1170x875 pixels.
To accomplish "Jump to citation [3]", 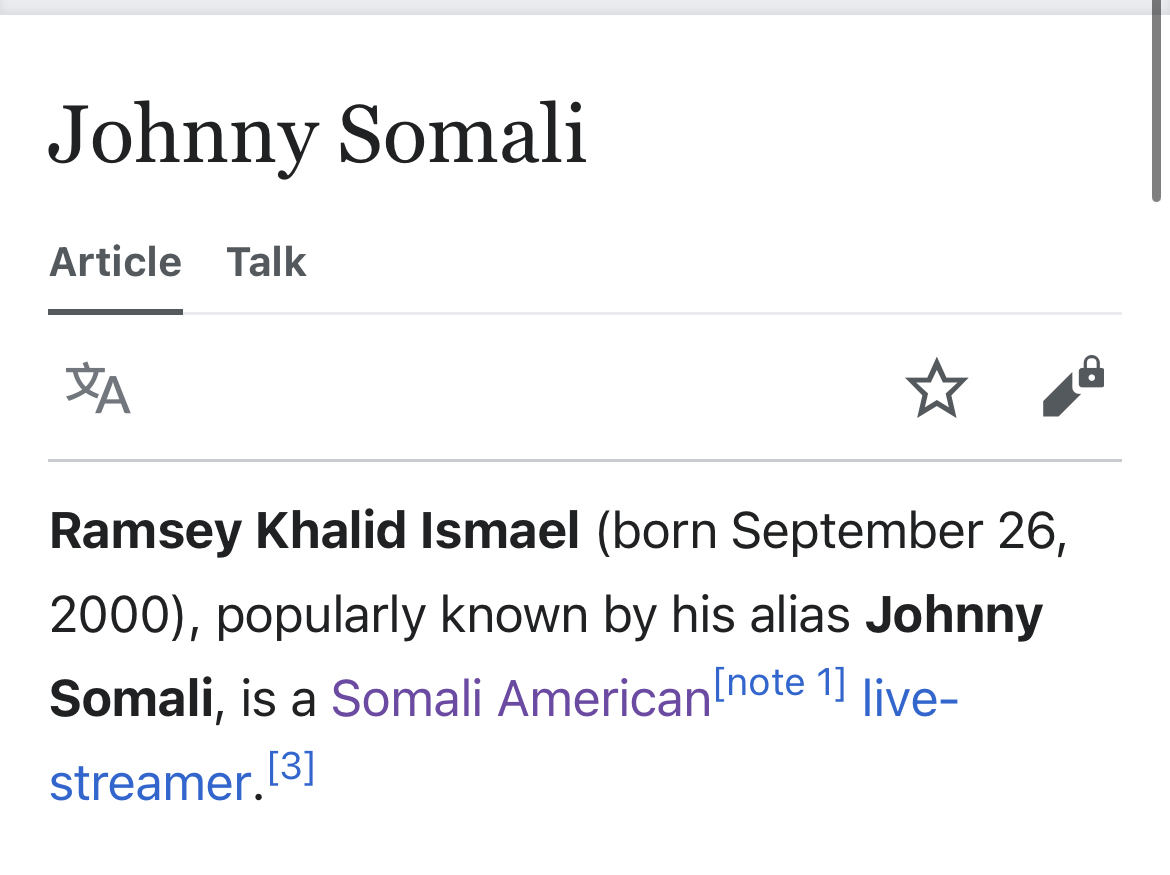I will 292,769.
